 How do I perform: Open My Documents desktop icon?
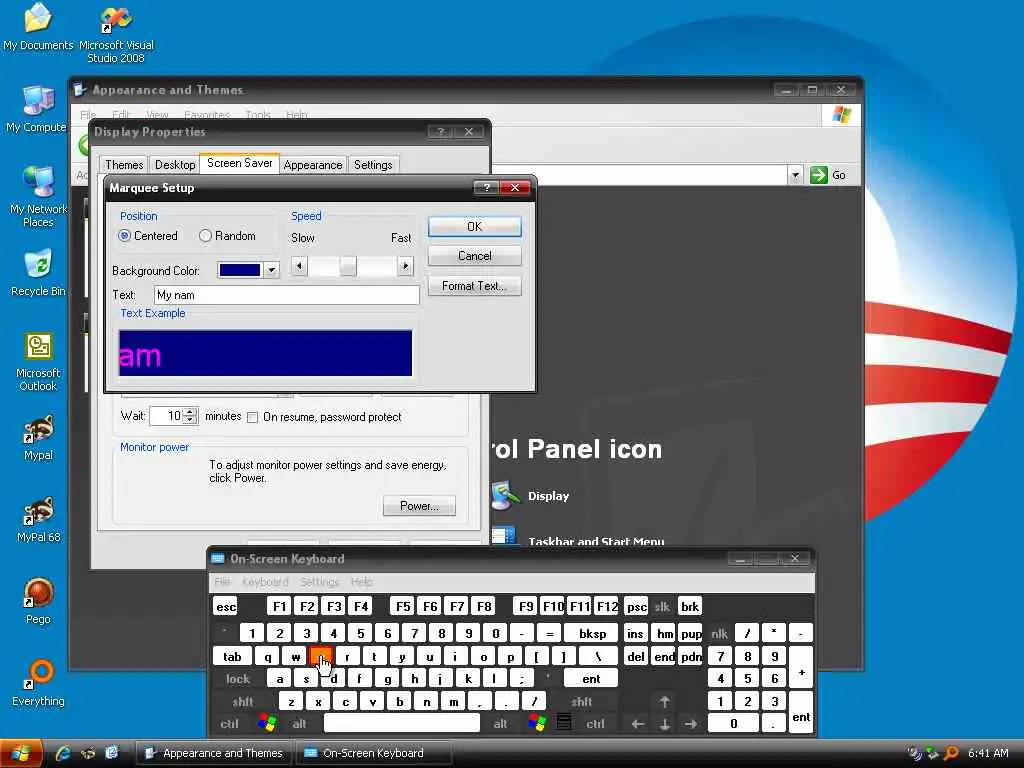38,27
